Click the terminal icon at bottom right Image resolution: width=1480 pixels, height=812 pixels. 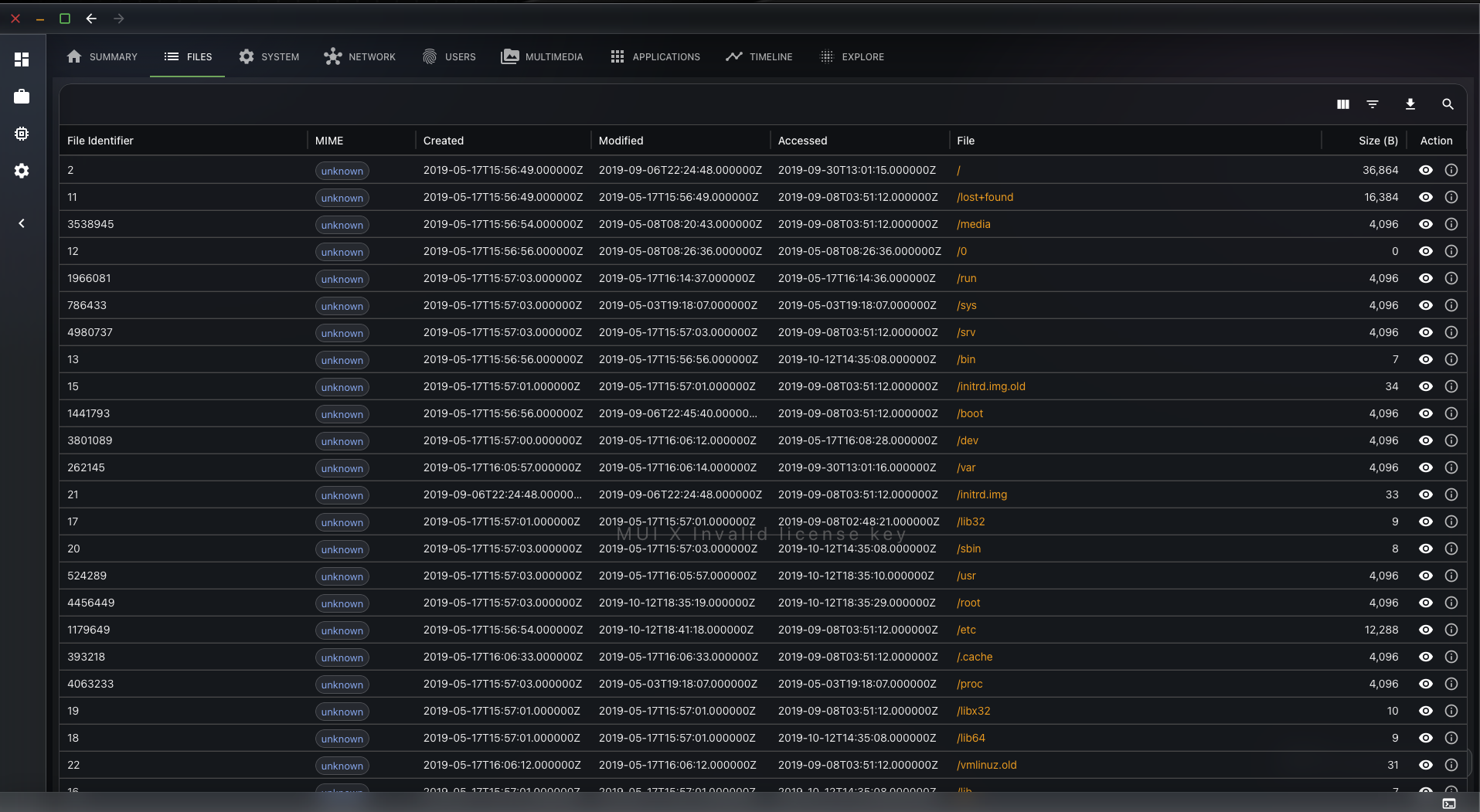click(x=1449, y=804)
